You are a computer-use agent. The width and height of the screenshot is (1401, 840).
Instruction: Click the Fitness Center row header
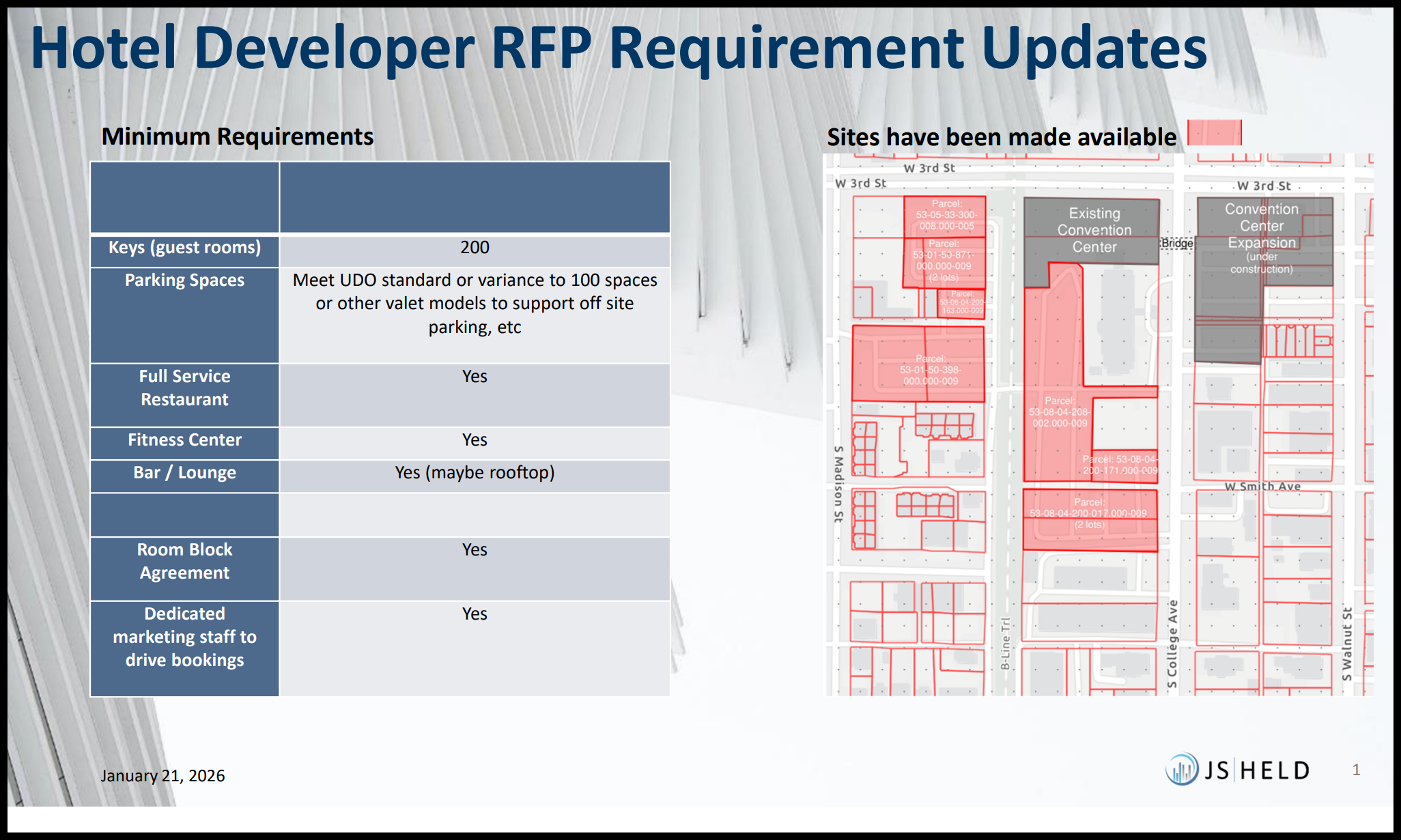(184, 441)
